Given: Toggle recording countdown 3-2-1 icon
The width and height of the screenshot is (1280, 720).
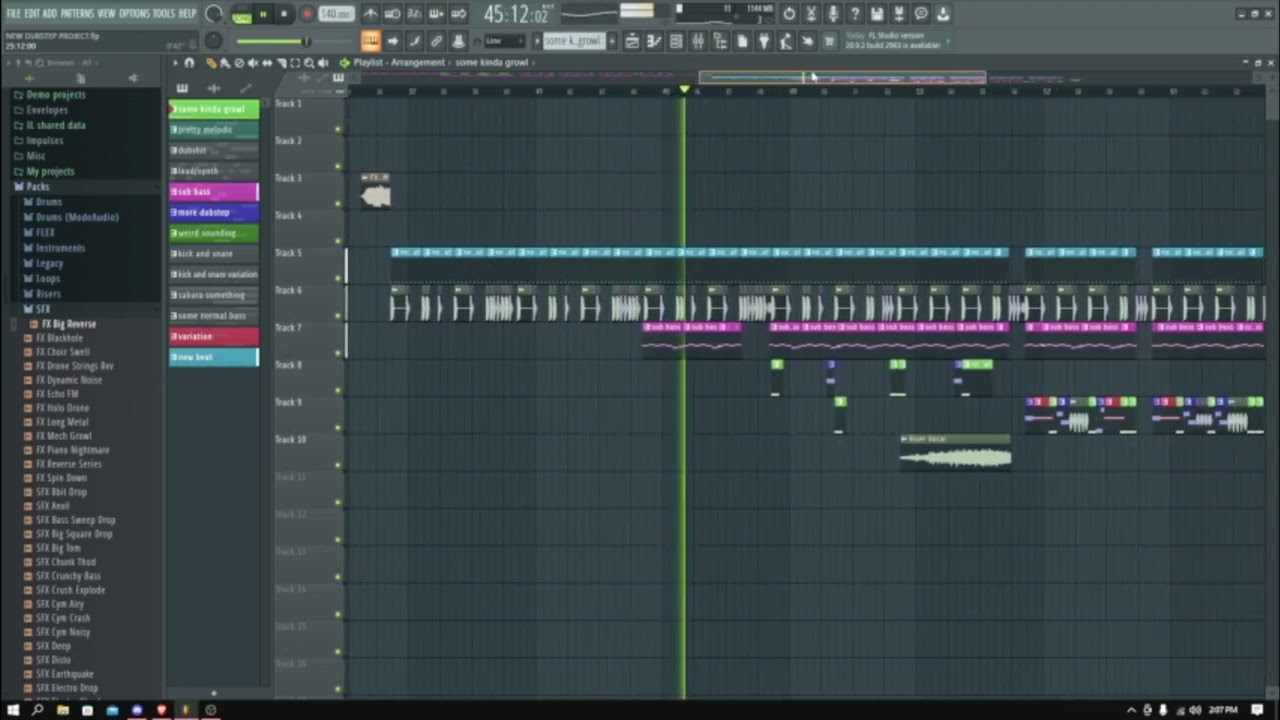Looking at the screenshot, I should 414,14.
